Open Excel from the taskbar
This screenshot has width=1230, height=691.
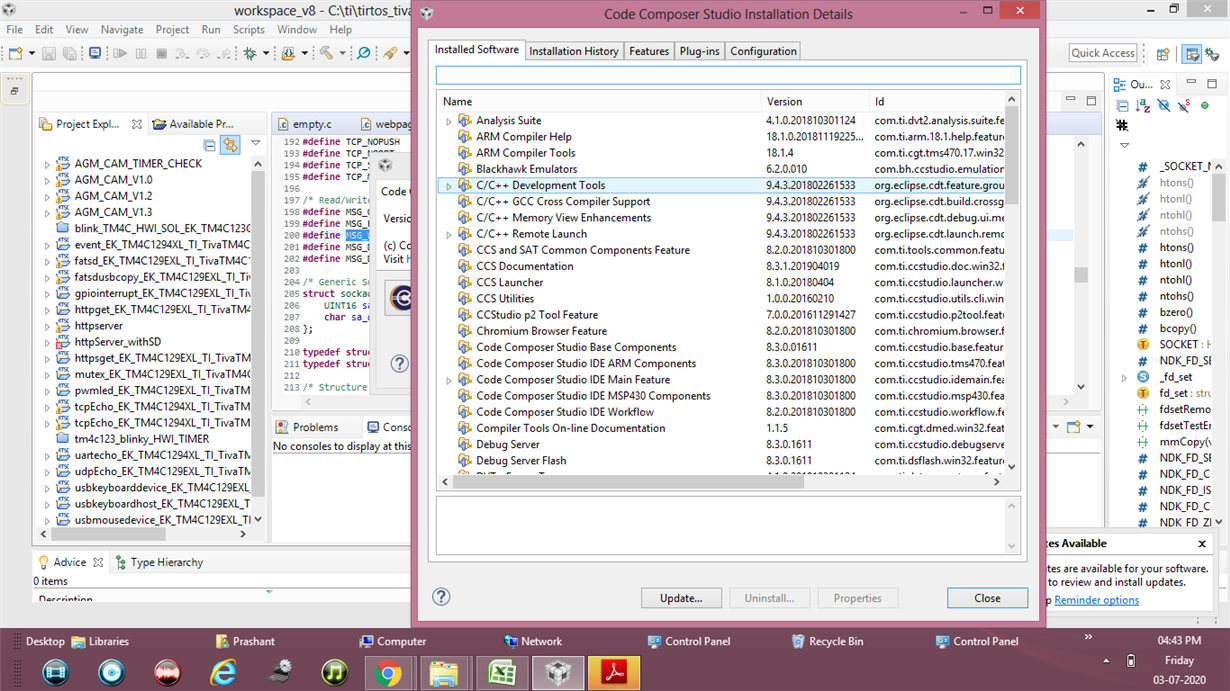[x=501, y=673]
